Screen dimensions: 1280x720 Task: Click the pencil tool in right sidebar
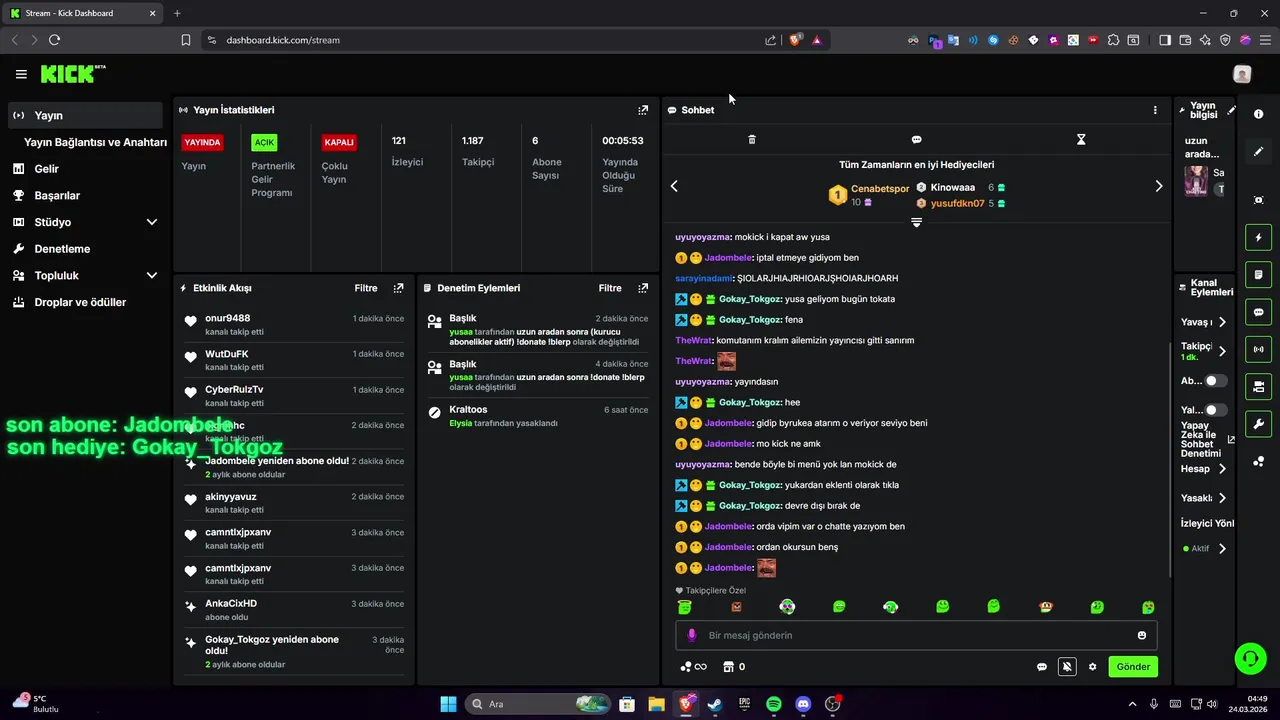tap(1258, 152)
